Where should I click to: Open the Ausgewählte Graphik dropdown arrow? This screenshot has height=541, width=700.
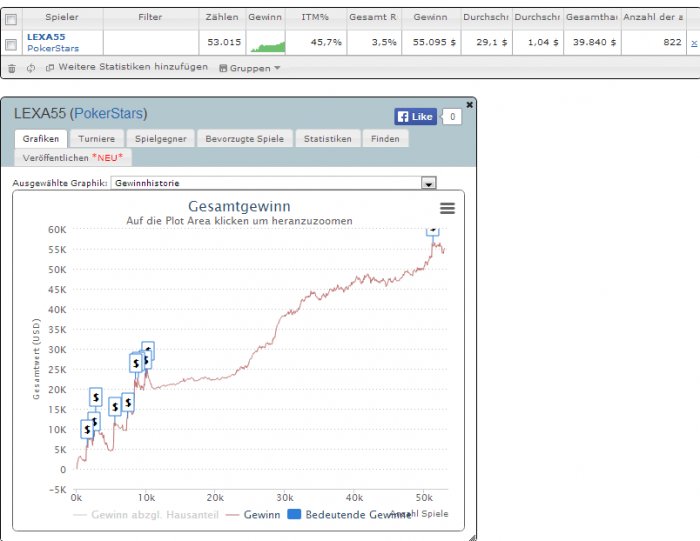[429, 183]
